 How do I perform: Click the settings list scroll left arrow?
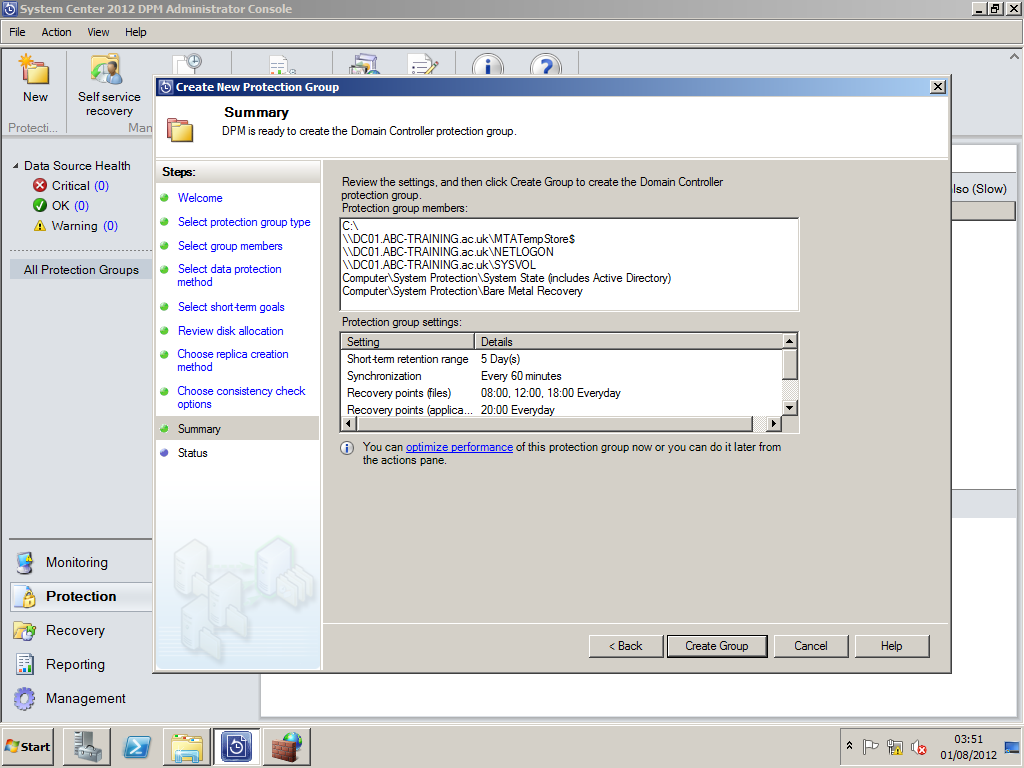click(x=349, y=424)
